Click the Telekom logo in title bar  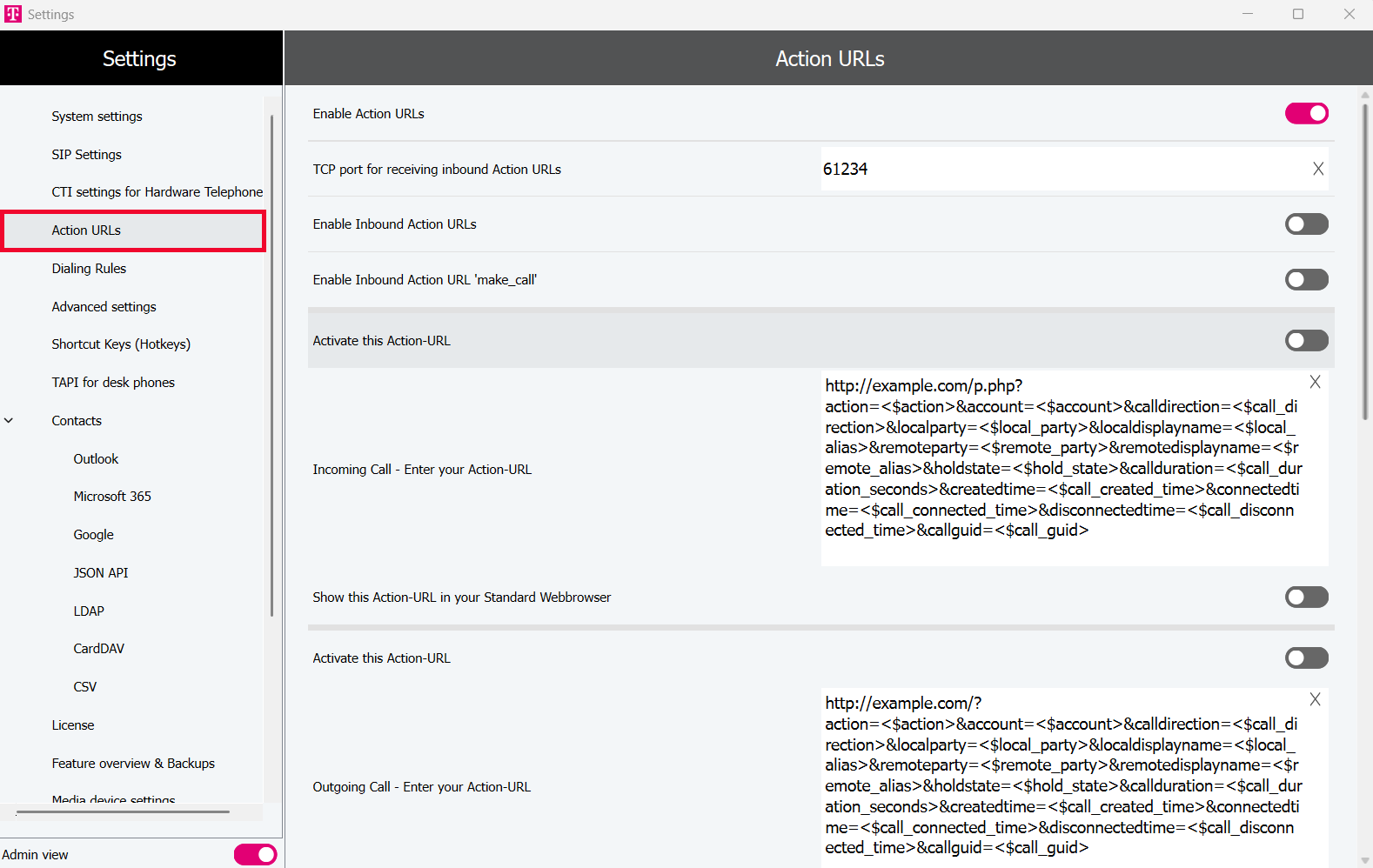pos(13,14)
